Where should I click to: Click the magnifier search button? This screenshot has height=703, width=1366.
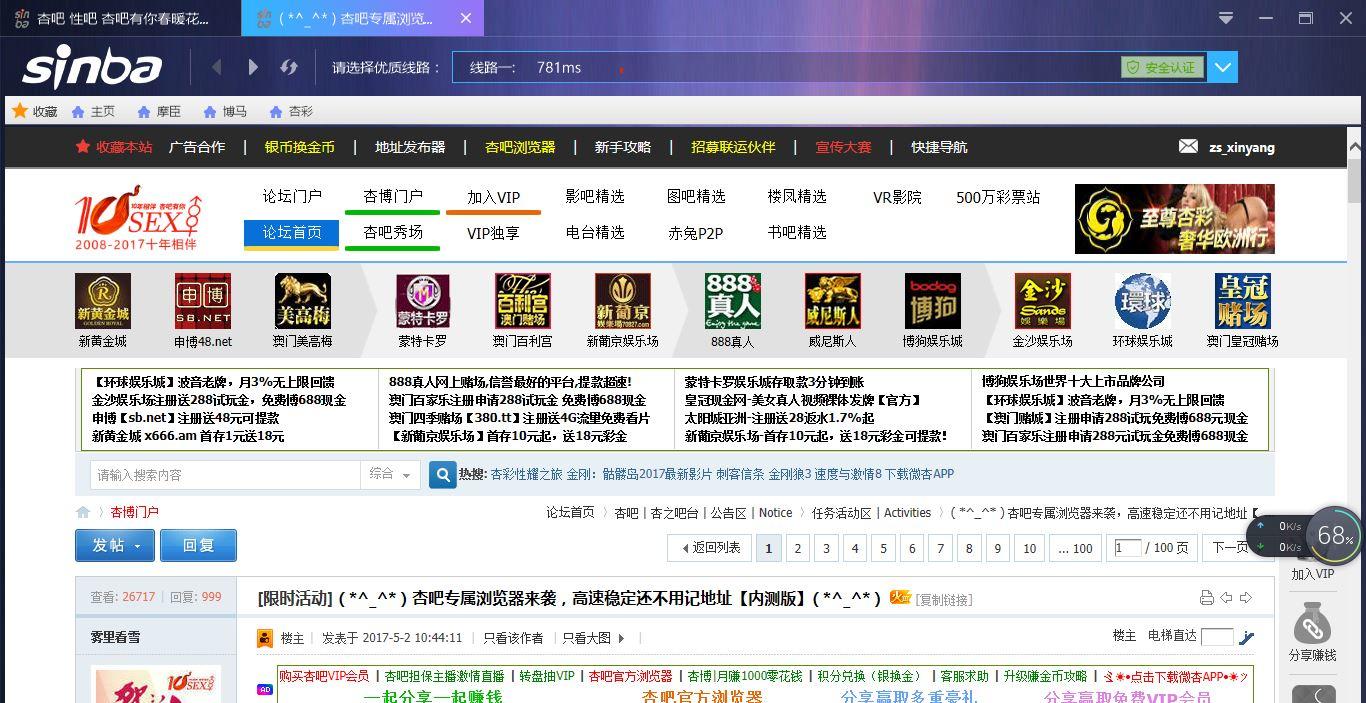[442, 475]
